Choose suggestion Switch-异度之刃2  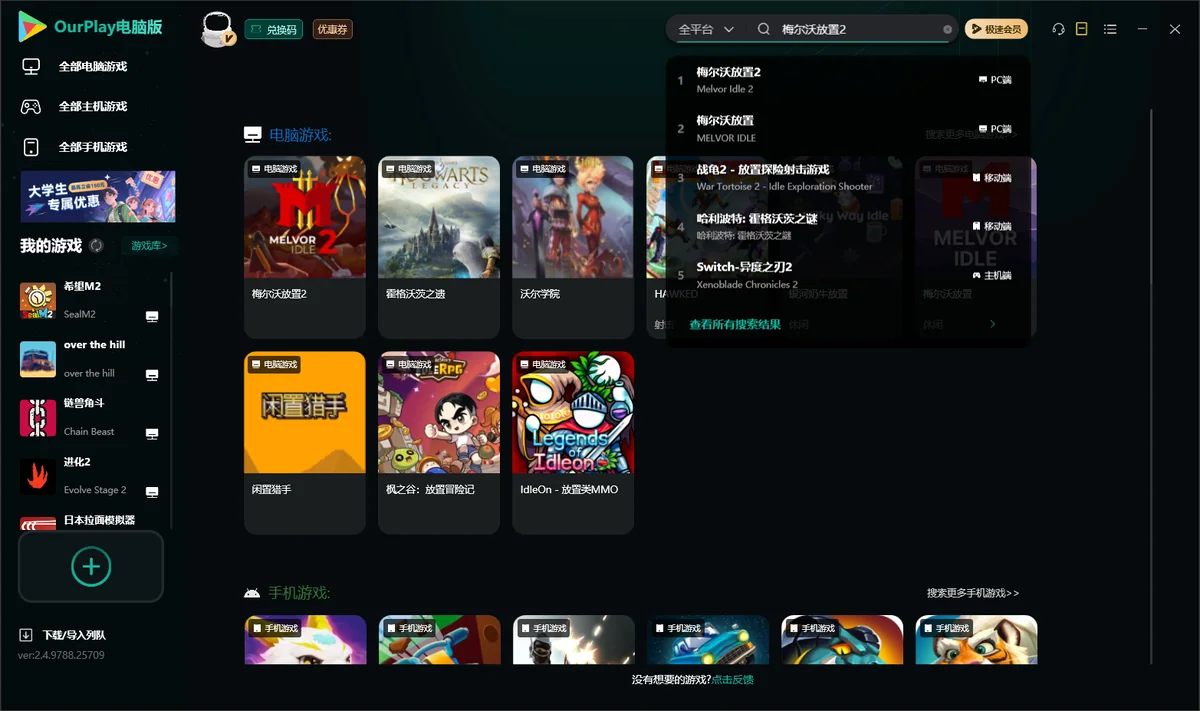pos(848,275)
